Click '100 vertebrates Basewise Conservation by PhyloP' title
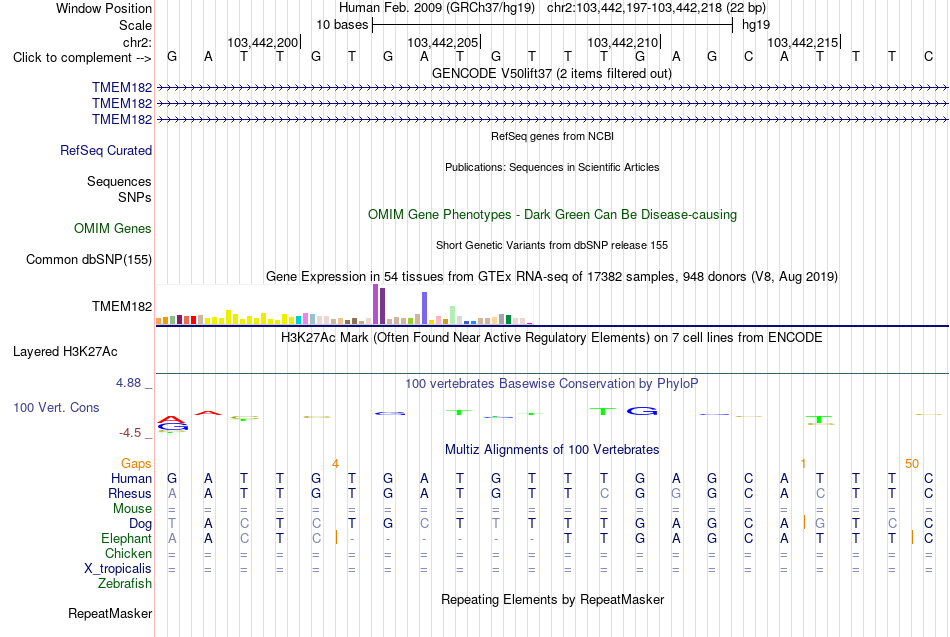 click(x=551, y=384)
